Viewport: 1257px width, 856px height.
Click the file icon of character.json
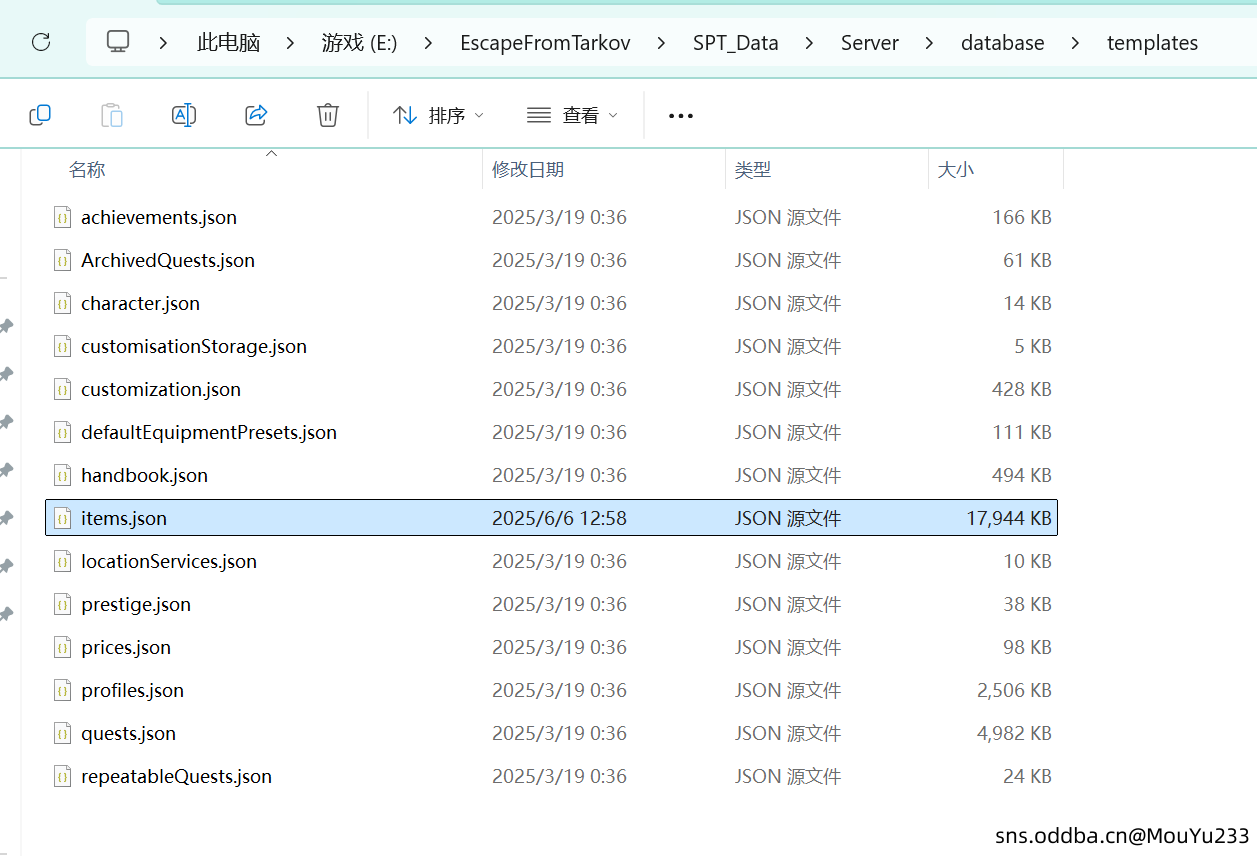(62, 303)
